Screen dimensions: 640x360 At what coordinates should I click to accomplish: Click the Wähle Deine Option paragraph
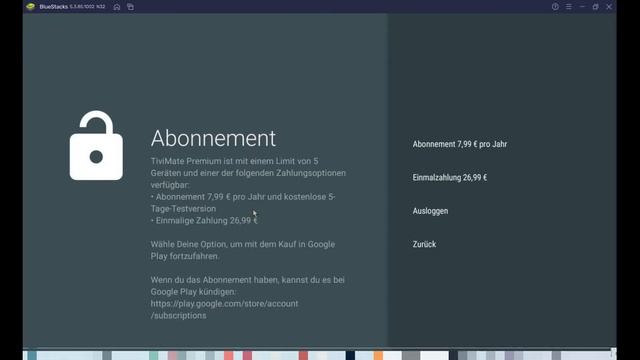click(x=242, y=250)
